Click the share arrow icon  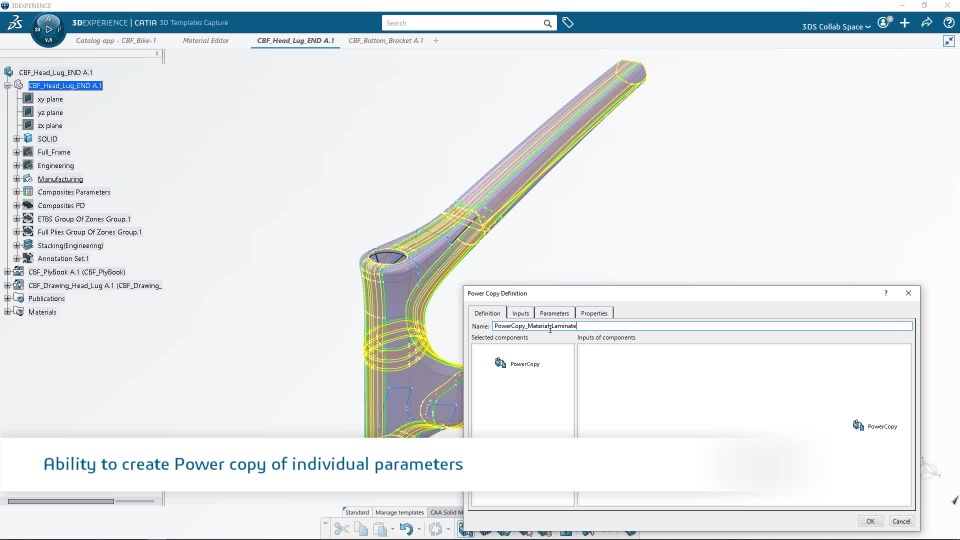click(x=927, y=23)
